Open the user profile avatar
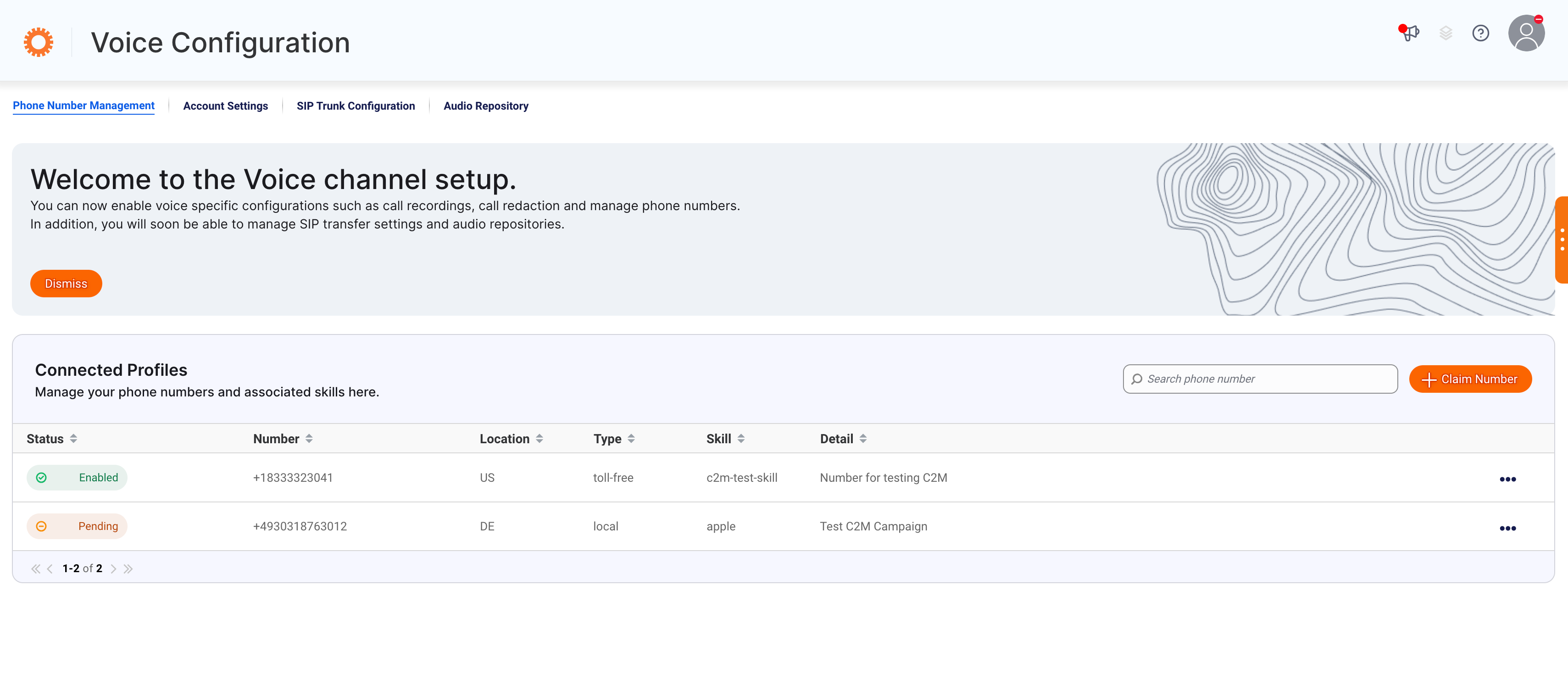Screen dimensions: 1568x691 coord(1526,33)
